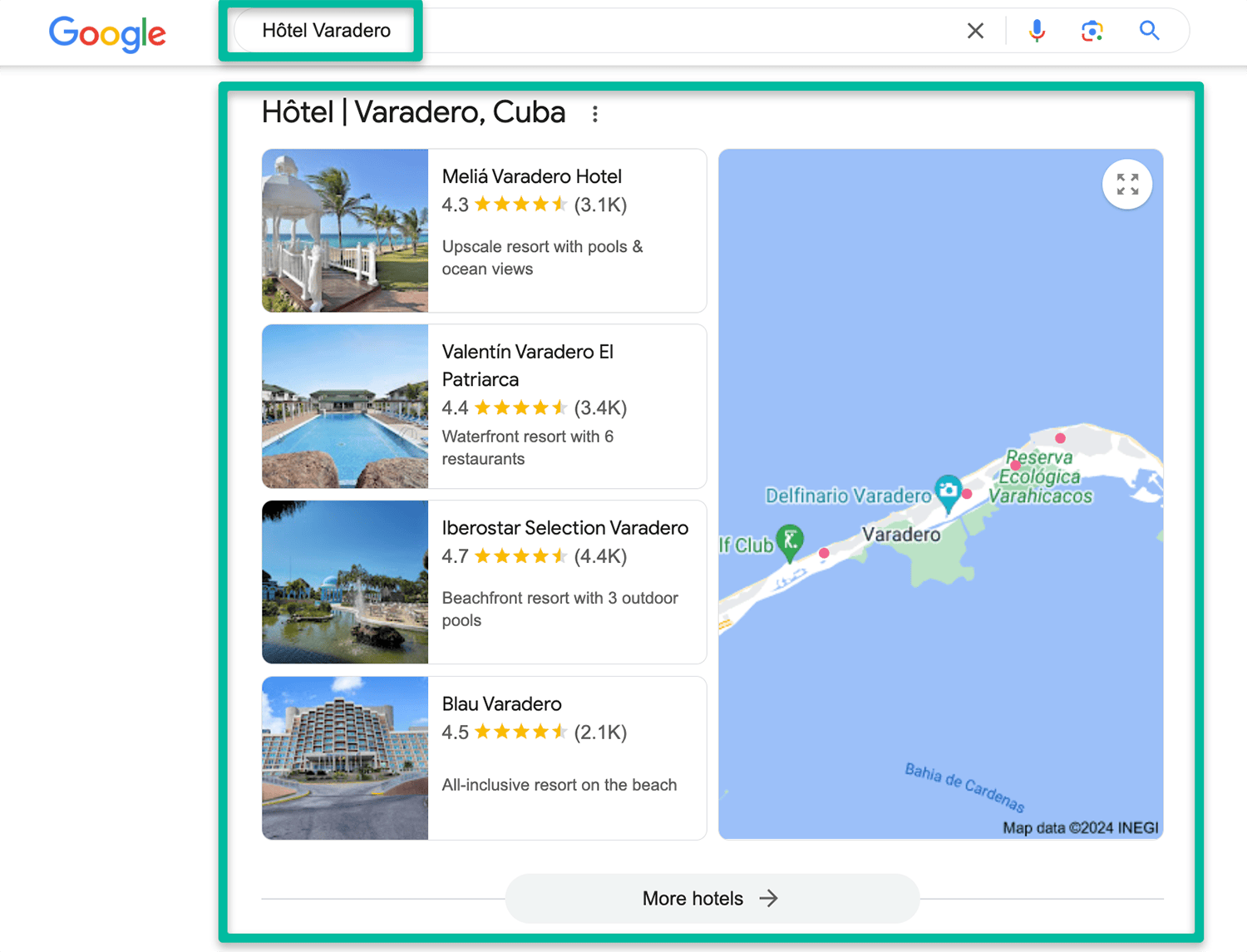
Task: Click the More hotels button
Action: click(x=712, y=898)
